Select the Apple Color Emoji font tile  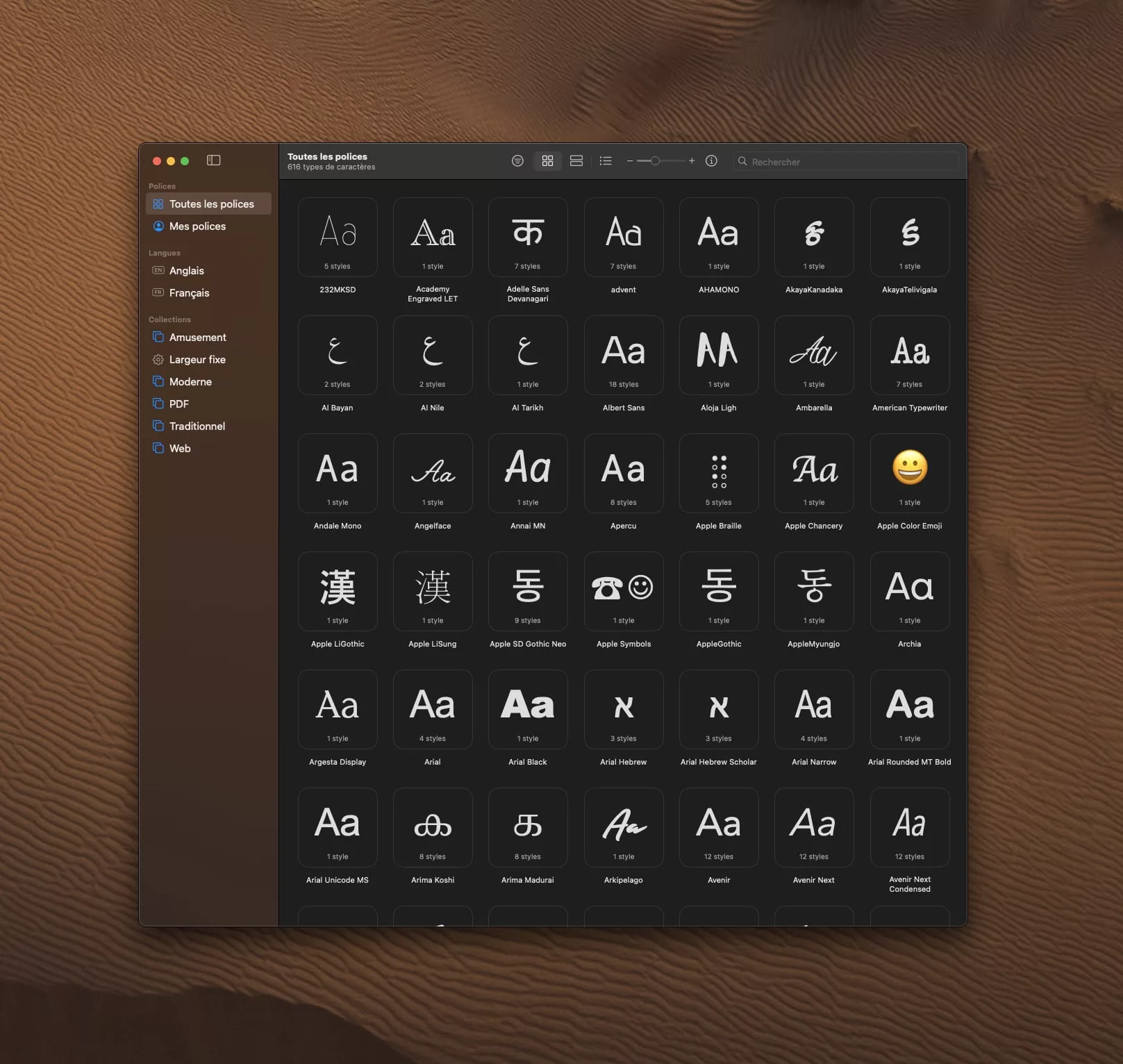[910, 473]
